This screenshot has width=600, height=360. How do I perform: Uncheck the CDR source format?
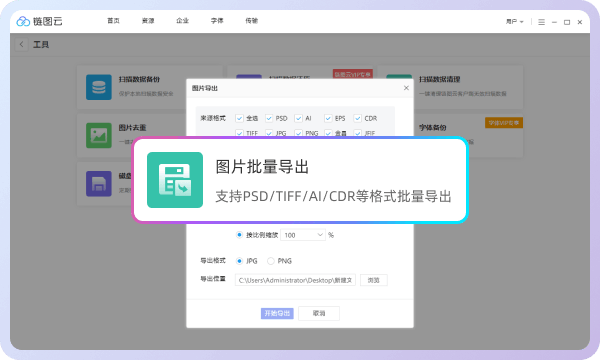357,118
